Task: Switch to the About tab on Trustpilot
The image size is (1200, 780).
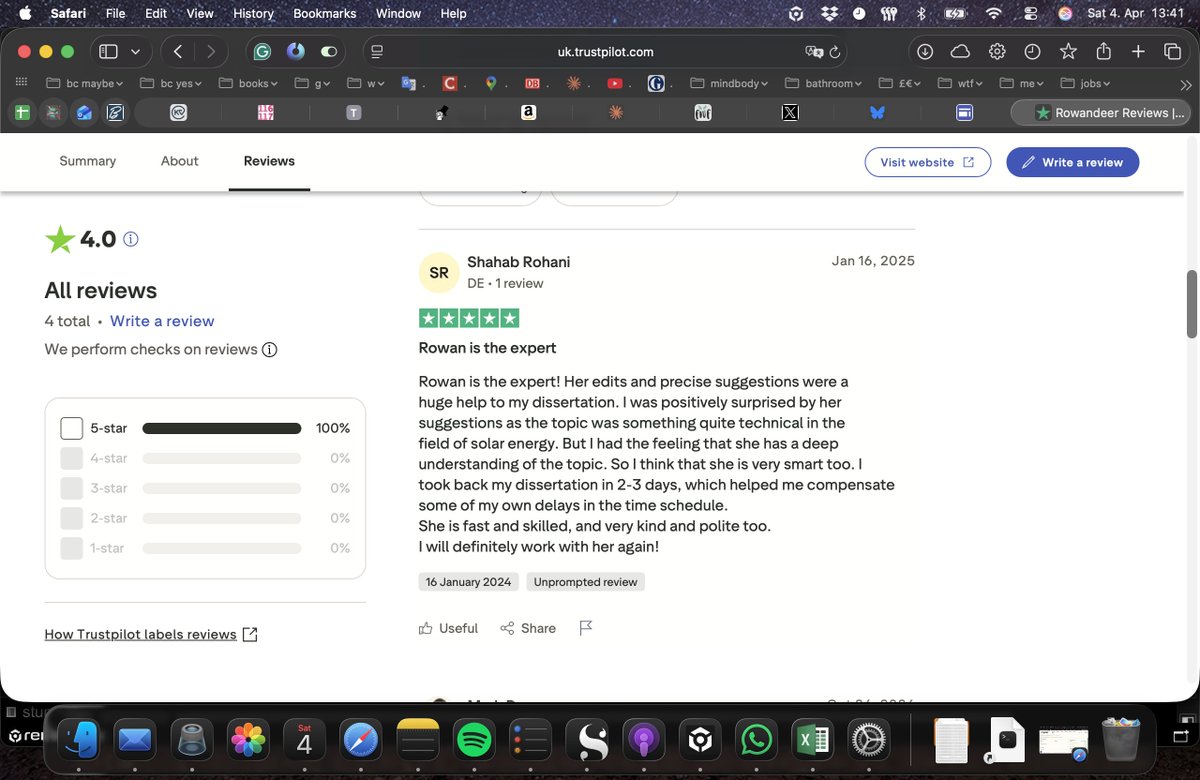Action: (x=179, y=161)
